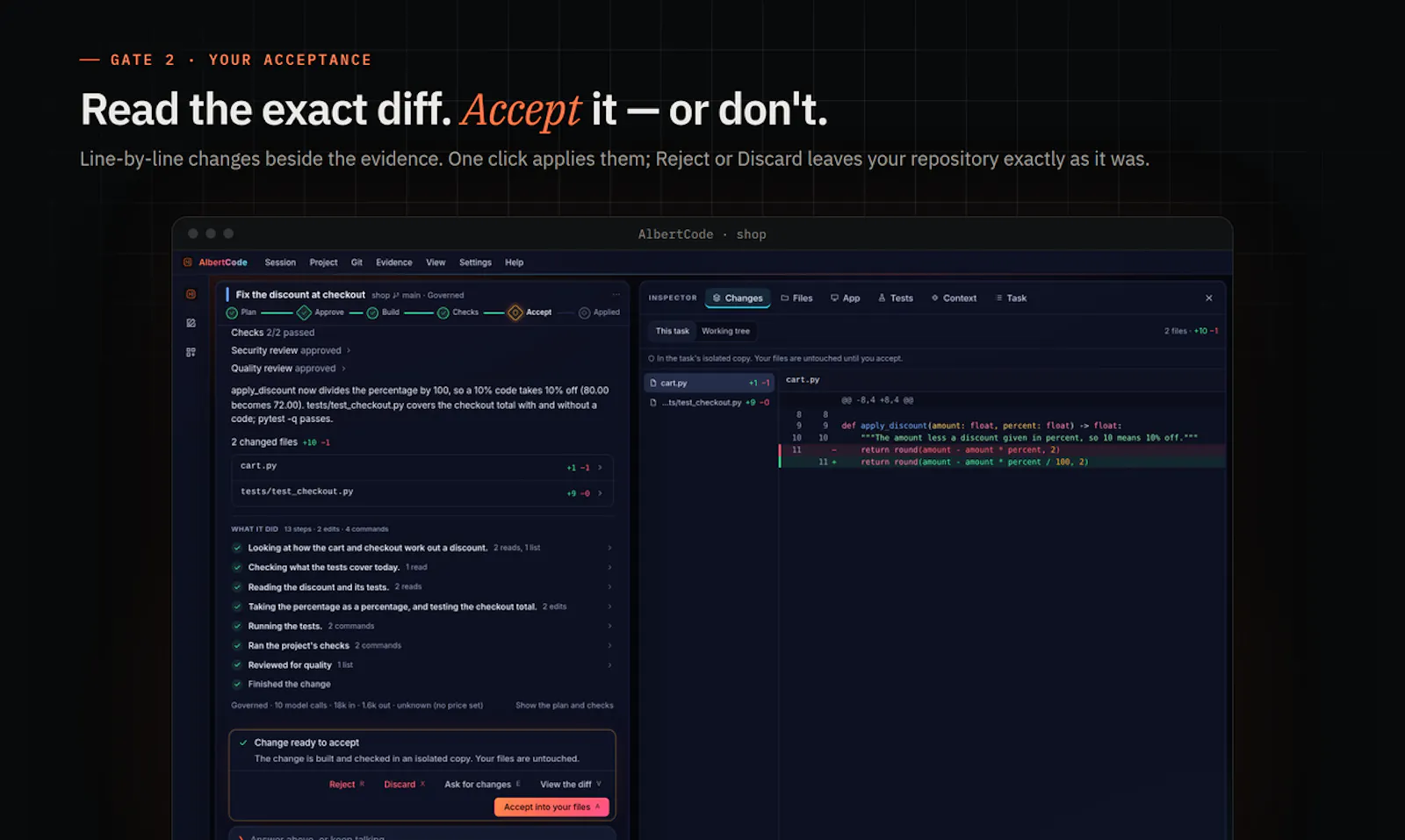Close the Inspector panel
This screenshot has height=840, width=1405.
pos(1209,298)
